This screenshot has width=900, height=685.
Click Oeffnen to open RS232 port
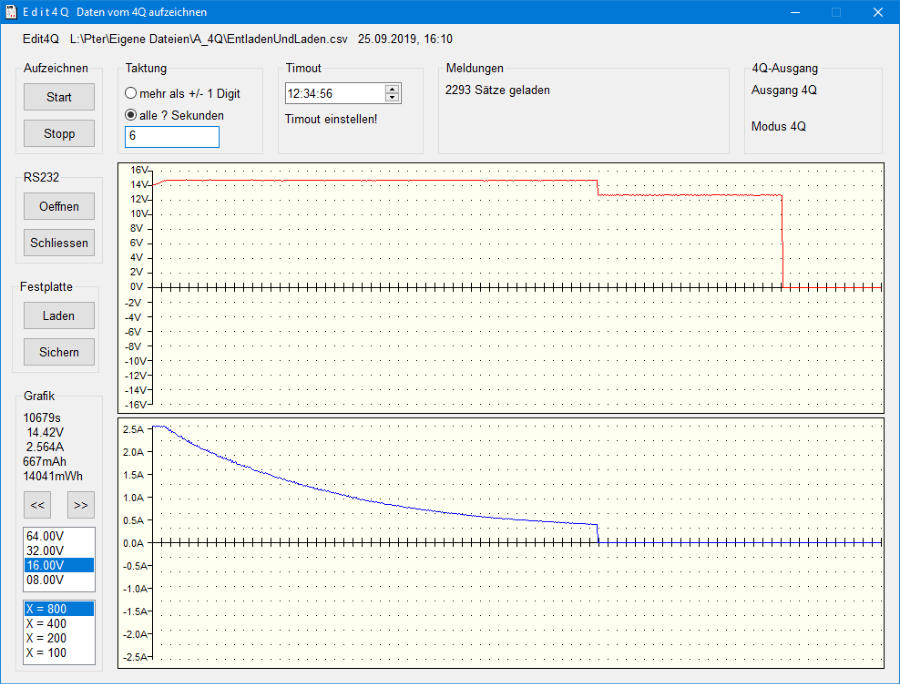pyautogui.click(x=59, y=206)
